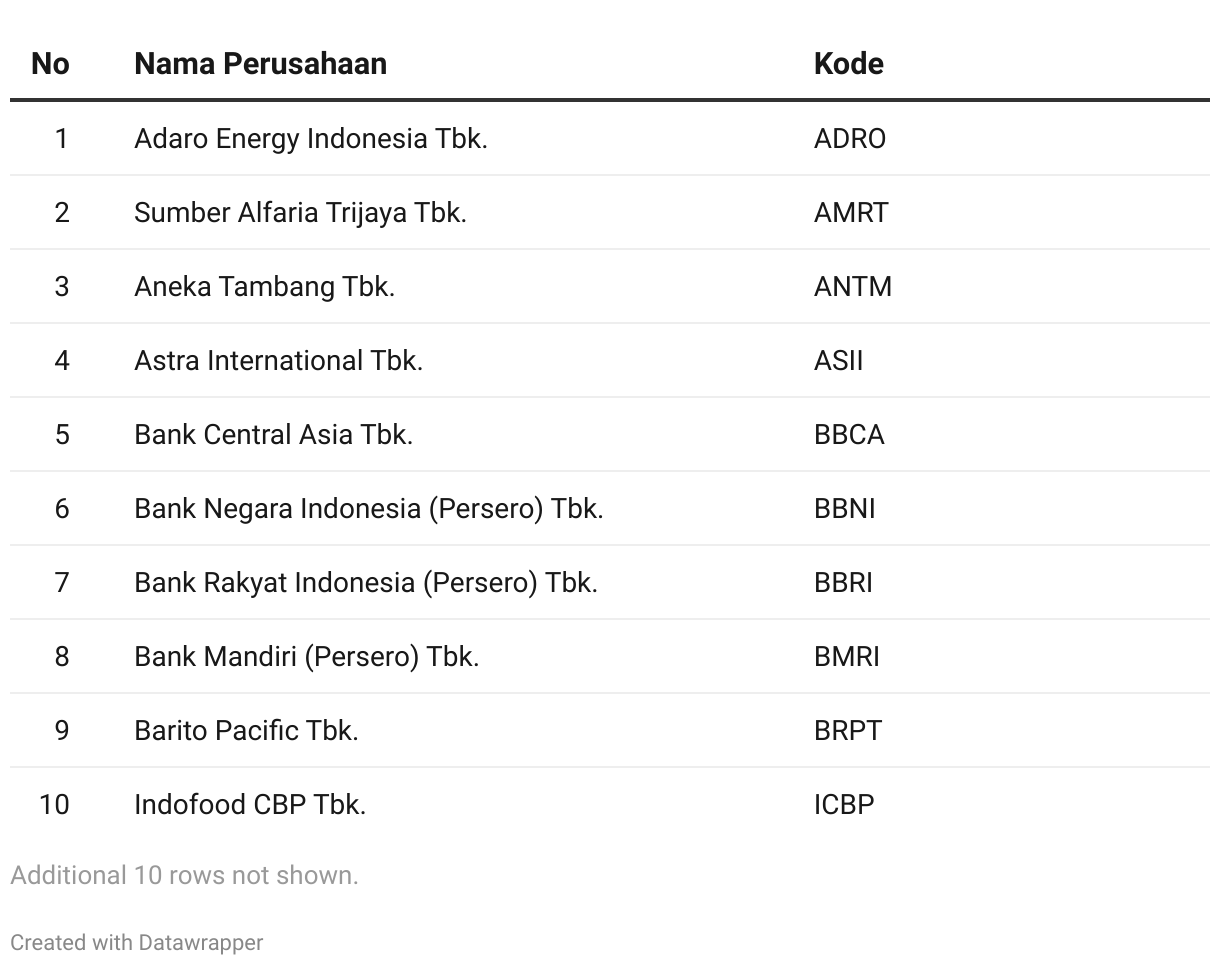Select the Adaro Energy Indonesia Tbk. cell

click(310, 138)
